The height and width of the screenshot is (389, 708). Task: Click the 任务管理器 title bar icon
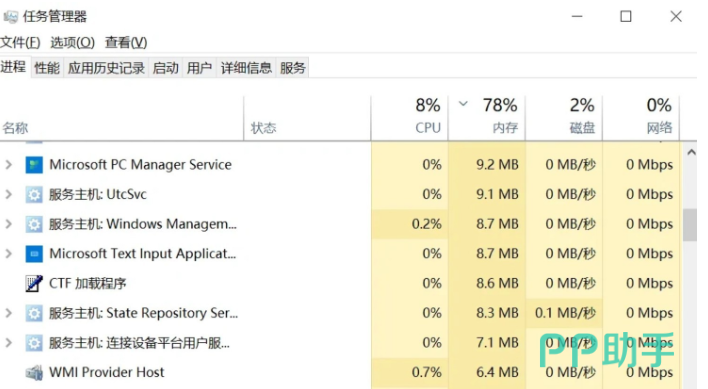10,17
